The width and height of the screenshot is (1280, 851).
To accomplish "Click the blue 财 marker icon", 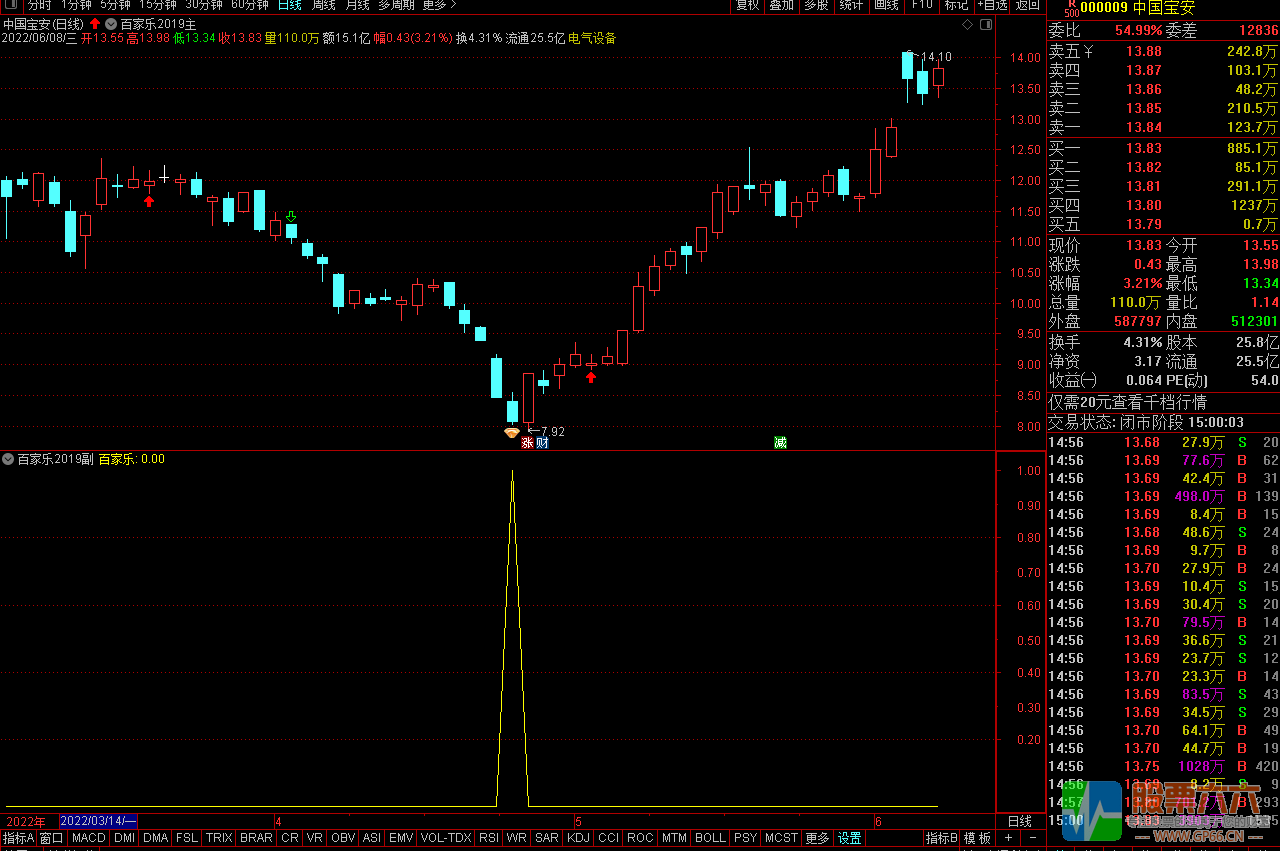I will click(542, 443).
